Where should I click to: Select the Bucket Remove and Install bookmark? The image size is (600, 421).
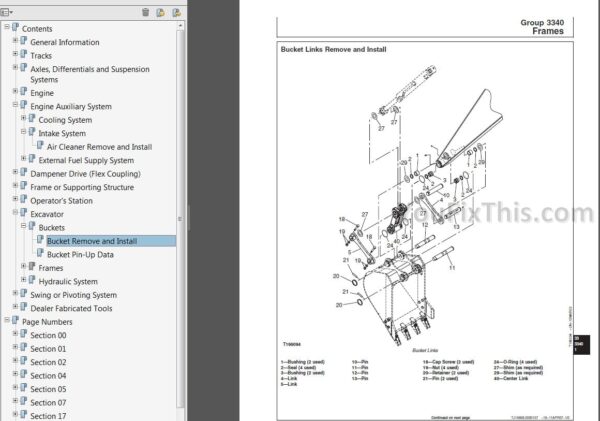click(x=92, y=241)
